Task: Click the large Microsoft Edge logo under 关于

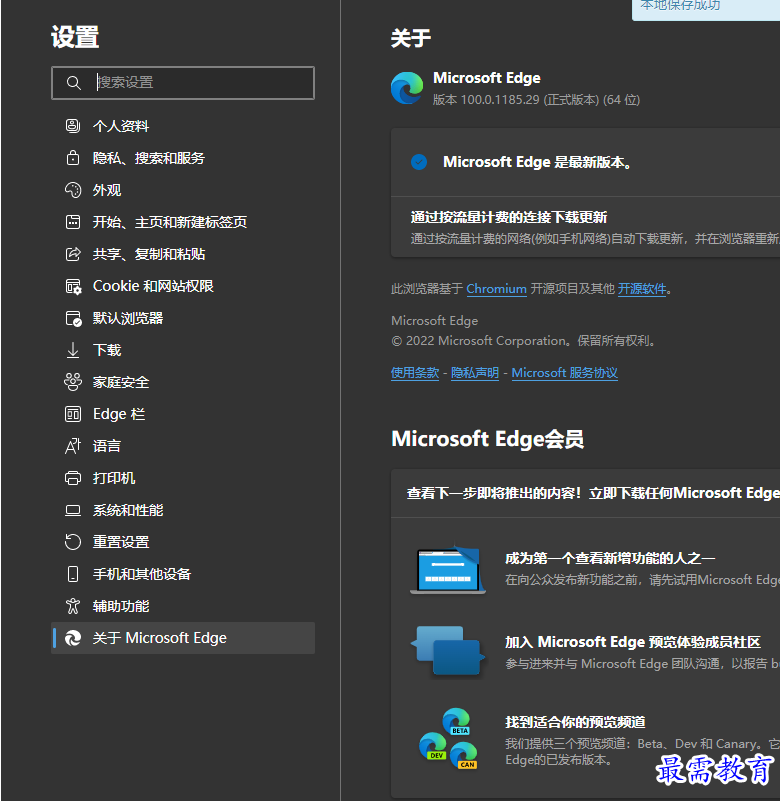Action: [407, 88]
